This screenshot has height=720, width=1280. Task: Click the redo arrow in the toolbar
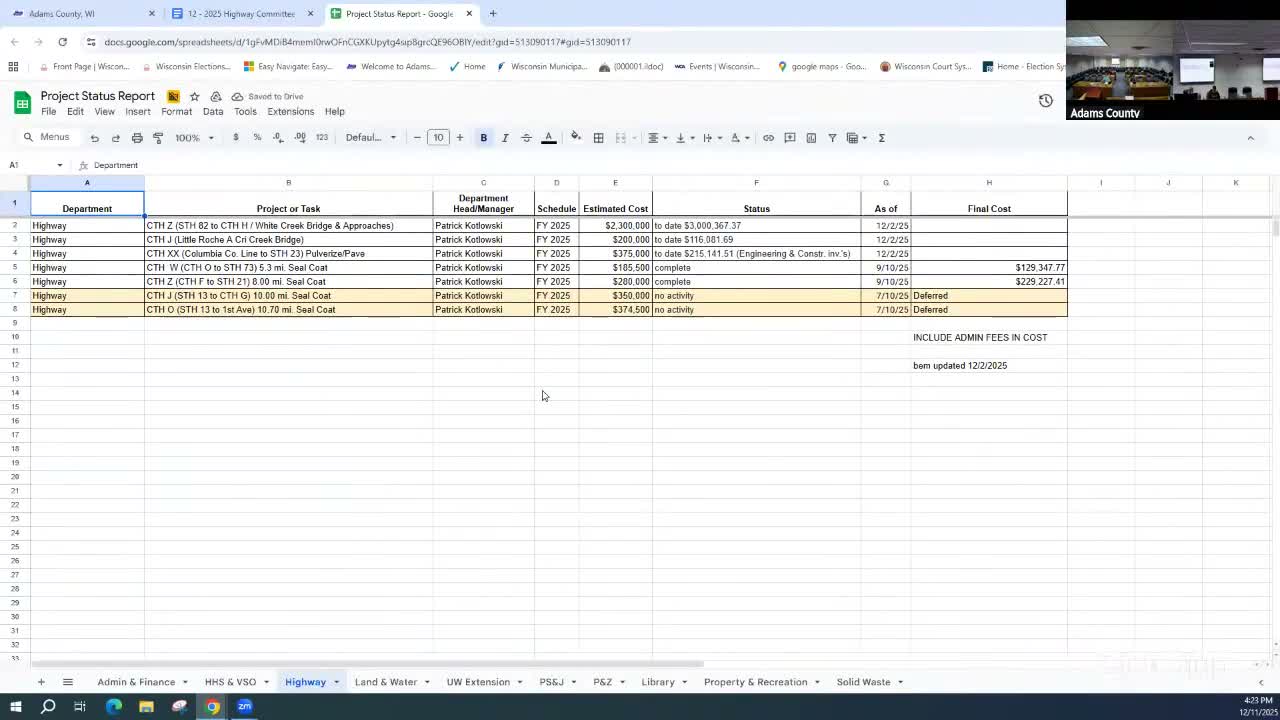116,138
